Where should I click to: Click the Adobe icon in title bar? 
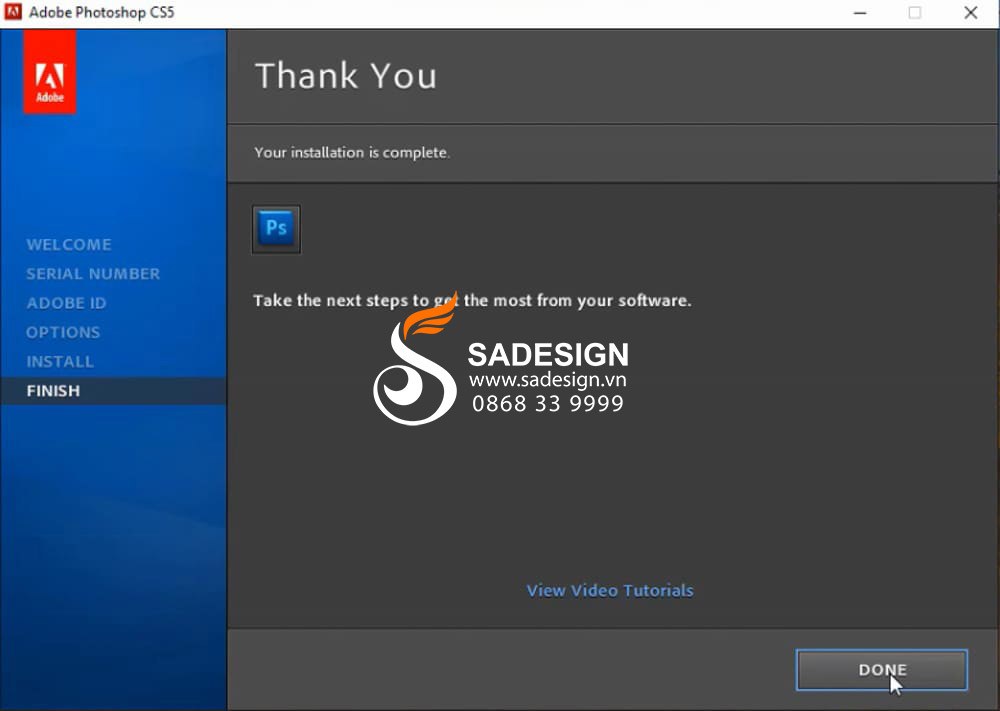13,12
